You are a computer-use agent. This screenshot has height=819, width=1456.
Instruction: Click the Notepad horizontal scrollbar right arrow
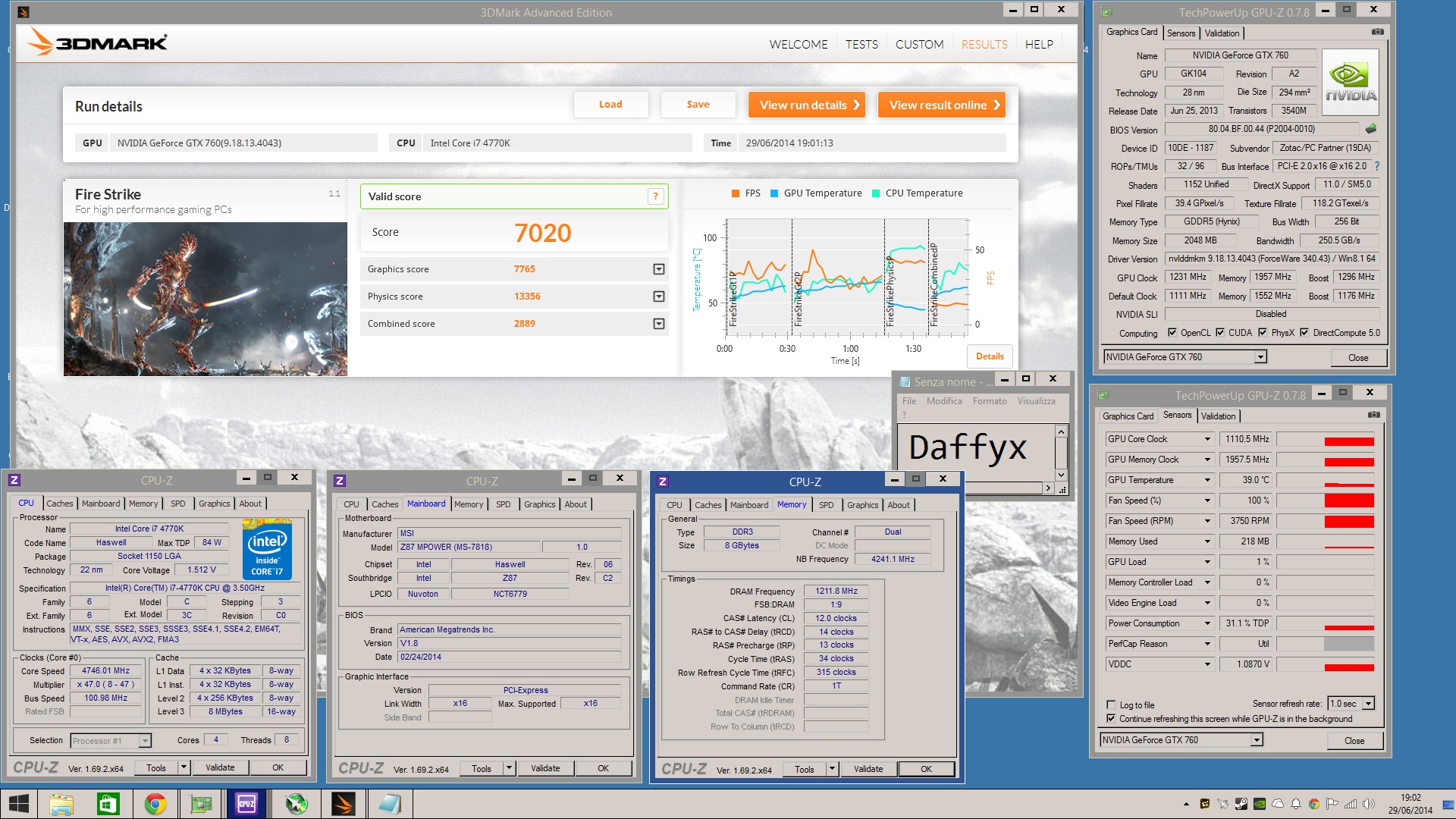(1049, 488)
